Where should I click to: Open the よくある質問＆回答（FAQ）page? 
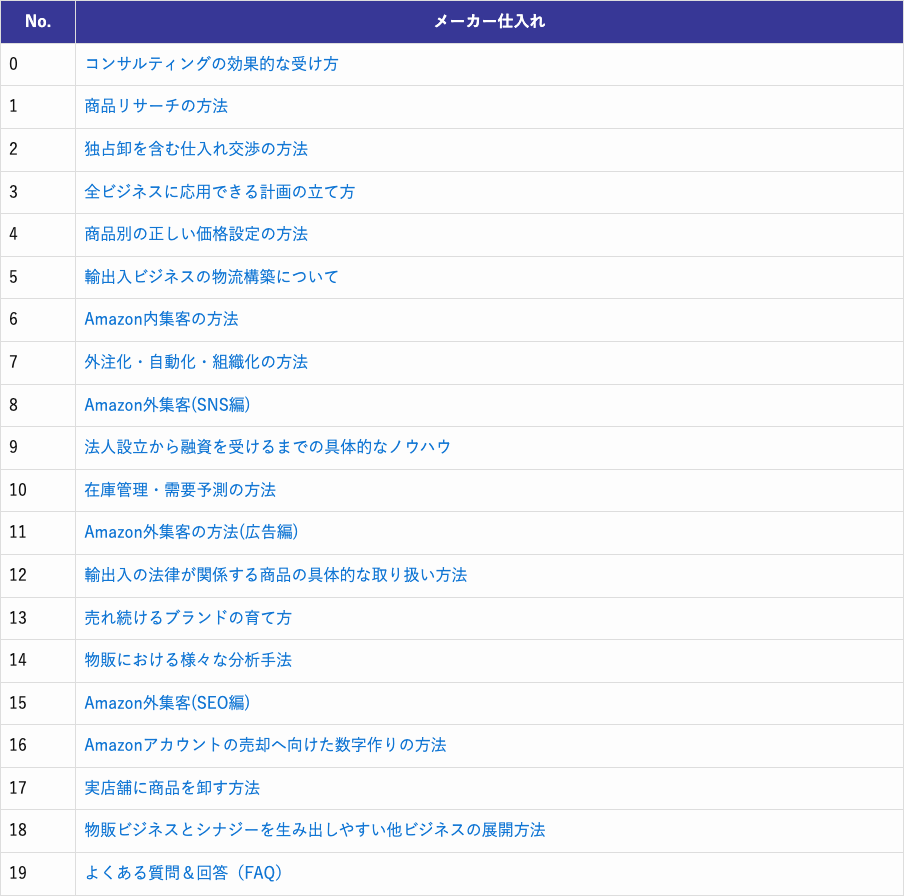click(x=185, y=873)
